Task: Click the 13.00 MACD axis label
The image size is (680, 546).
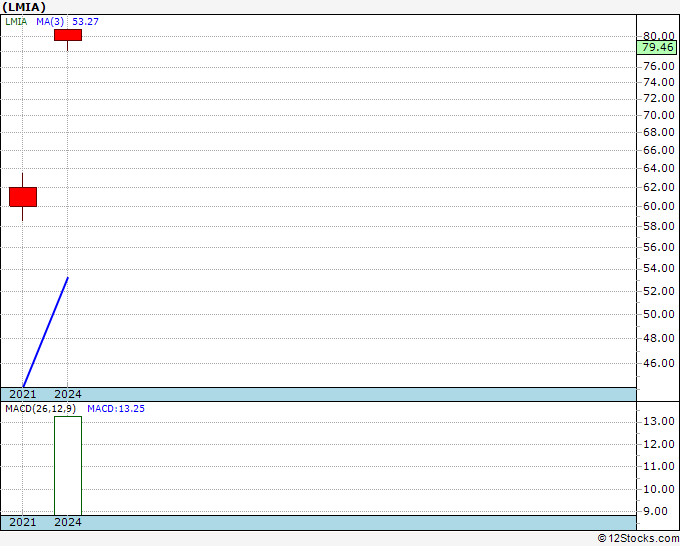Action: 659,421
